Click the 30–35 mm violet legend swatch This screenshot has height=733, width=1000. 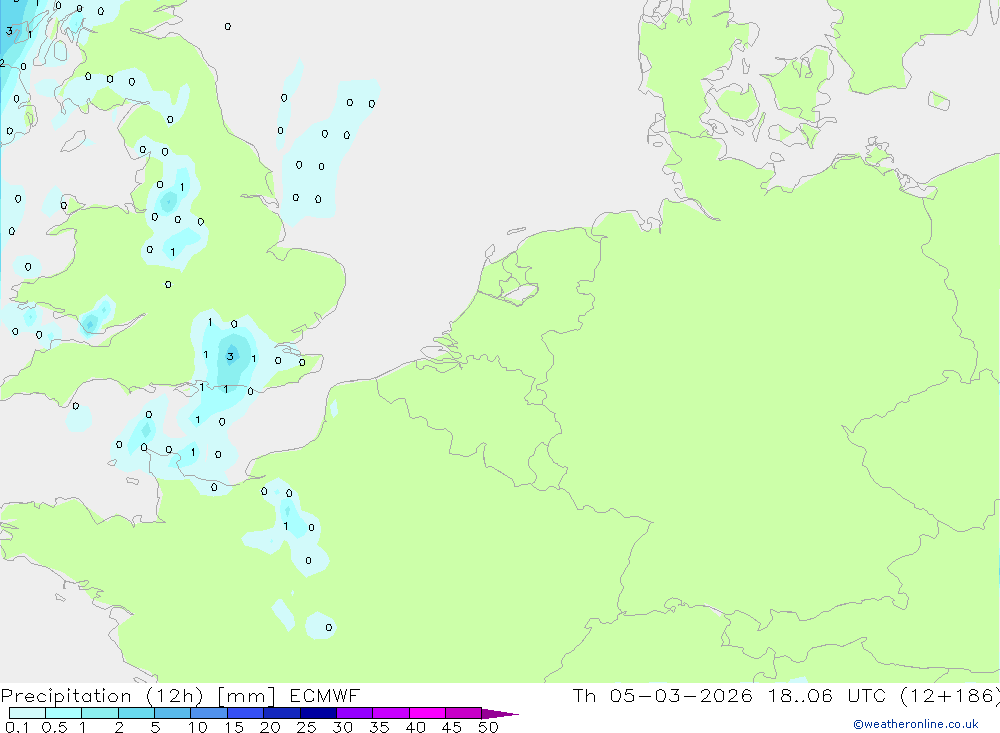(355, 713)
